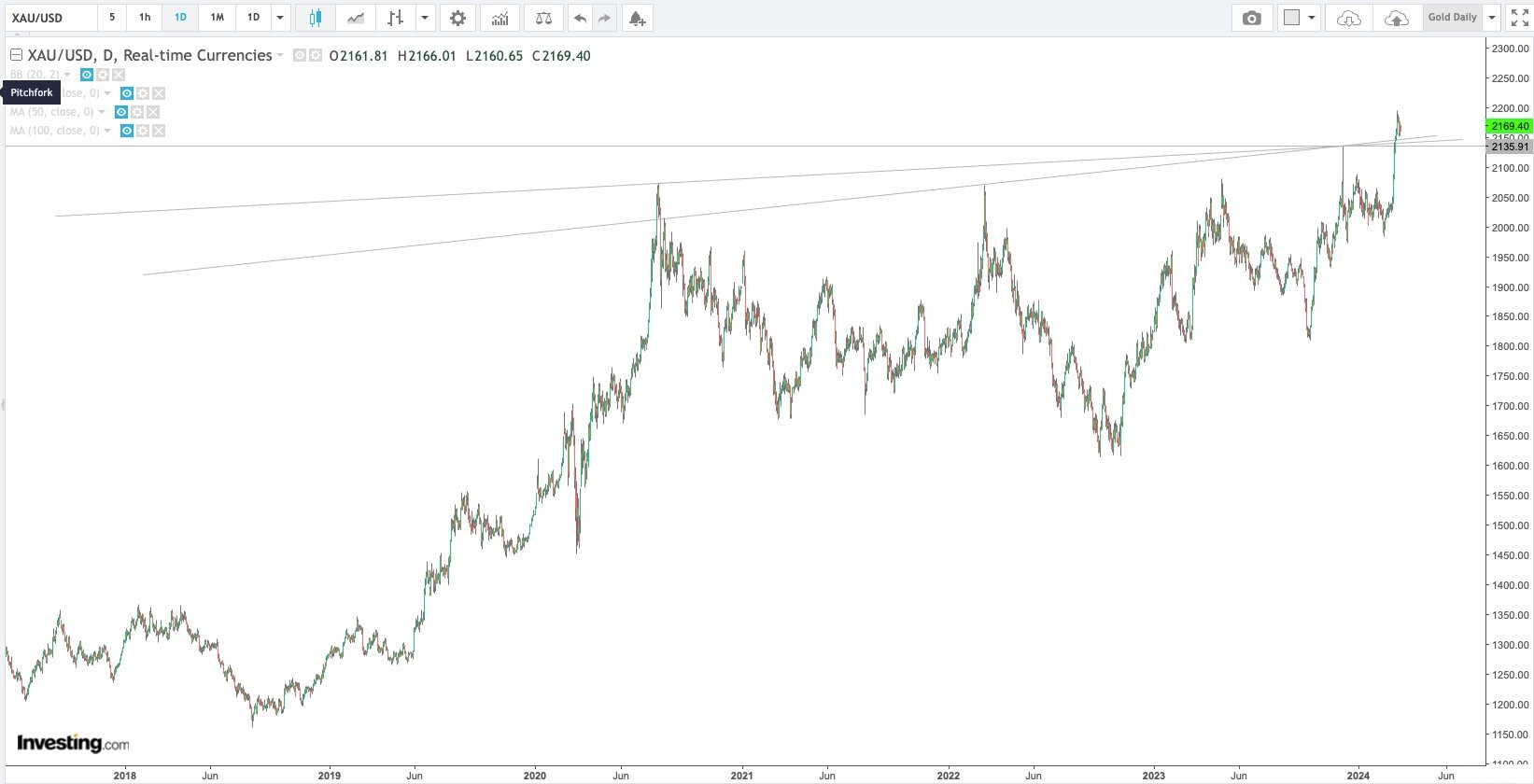Open the timeframe dropdown arrow

pos(280,18)
